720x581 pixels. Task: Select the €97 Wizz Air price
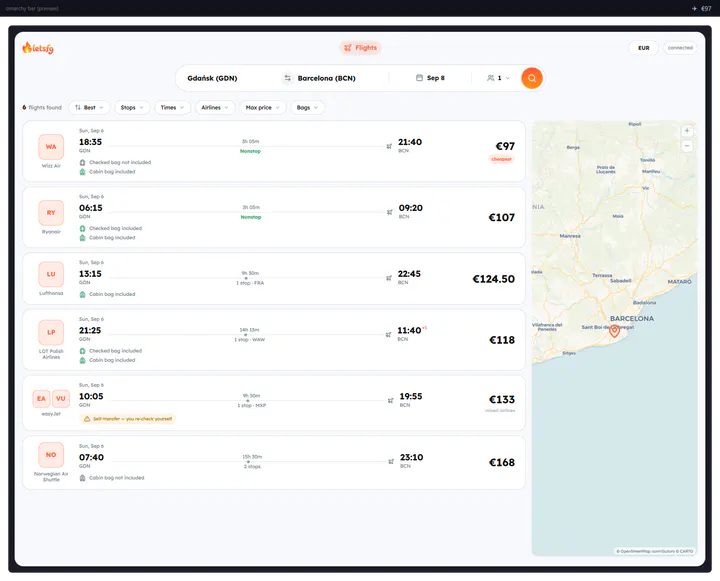point(505,146)
